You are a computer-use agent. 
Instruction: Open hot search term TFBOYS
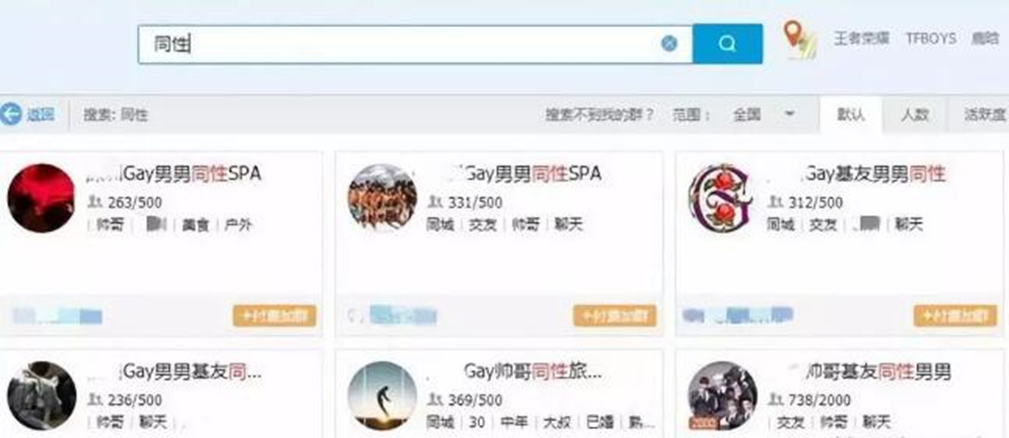click(x=930, y=39)
